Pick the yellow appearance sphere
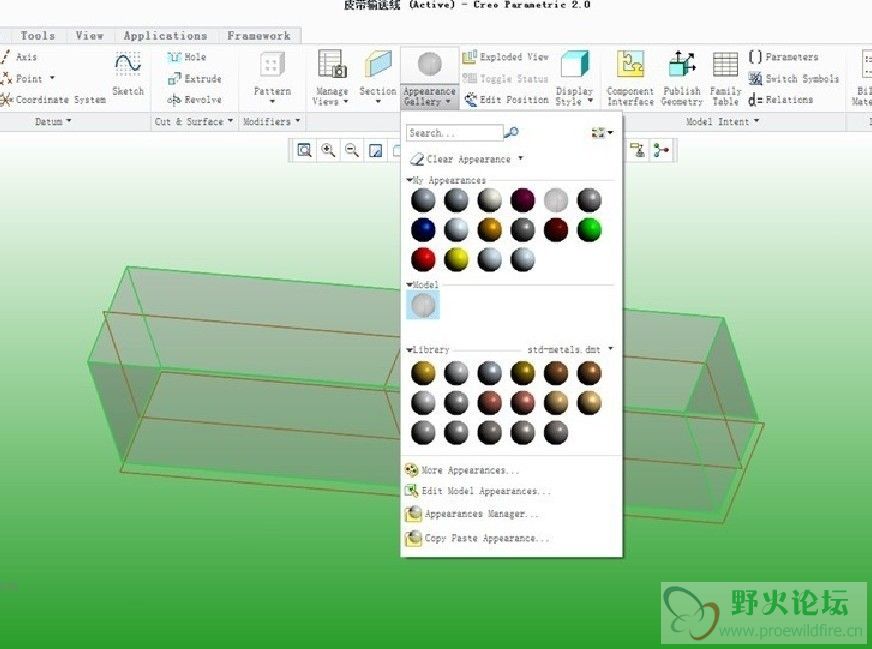872x649 pixels. coord(456,259)
